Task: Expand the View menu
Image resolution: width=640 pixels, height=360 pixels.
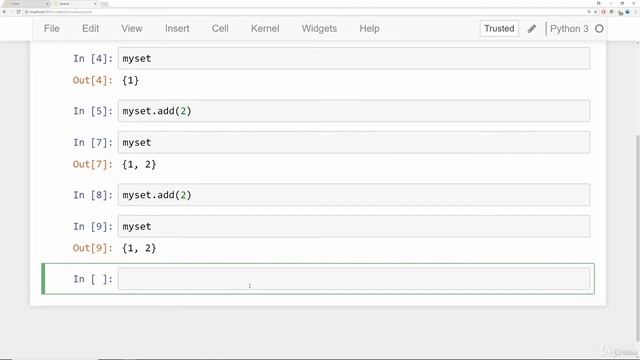Action: click(x=132, y=29)
